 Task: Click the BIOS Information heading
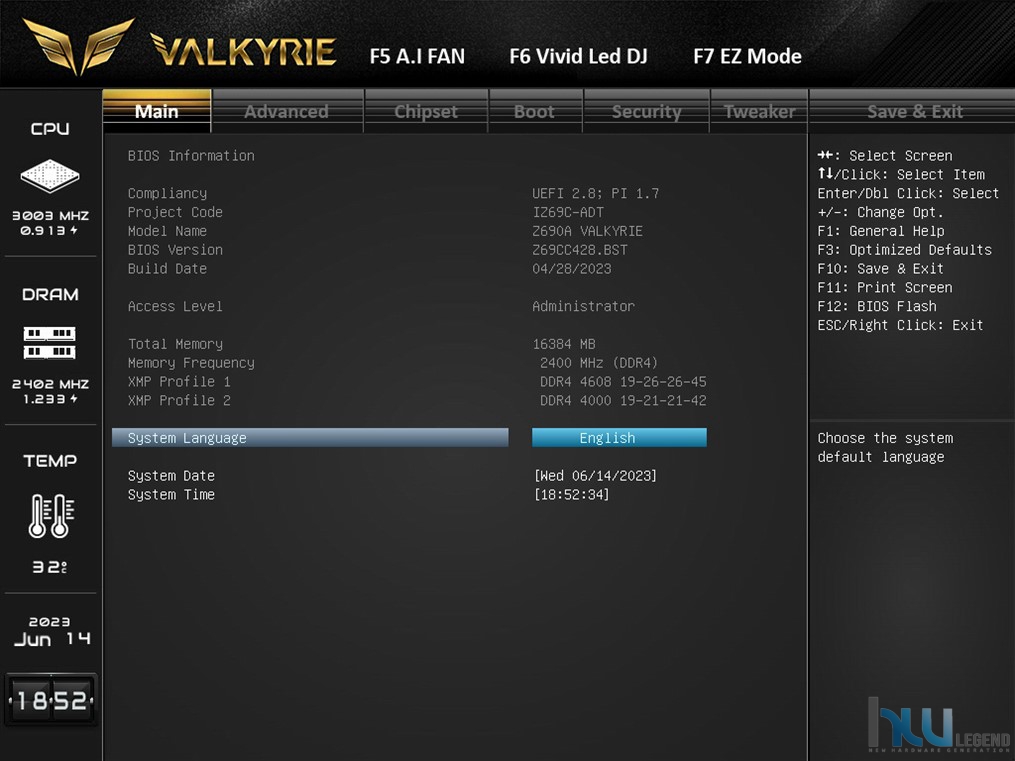[x=191, y=155]
